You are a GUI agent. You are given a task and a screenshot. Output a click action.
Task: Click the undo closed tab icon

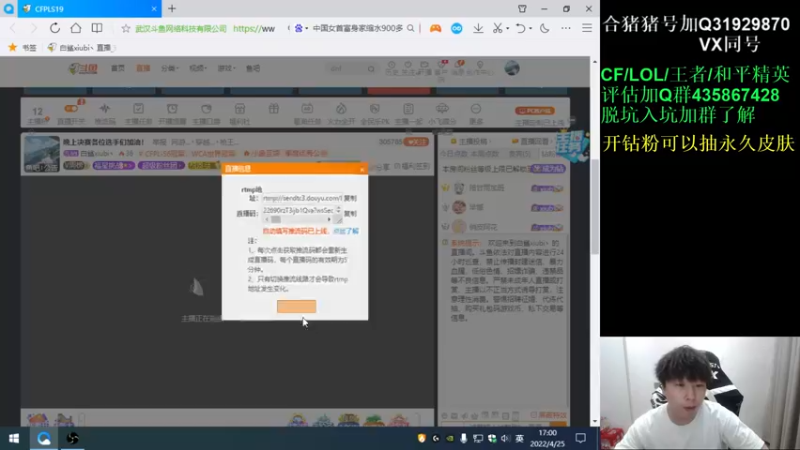pyautogui.click(x=520, y=29)
